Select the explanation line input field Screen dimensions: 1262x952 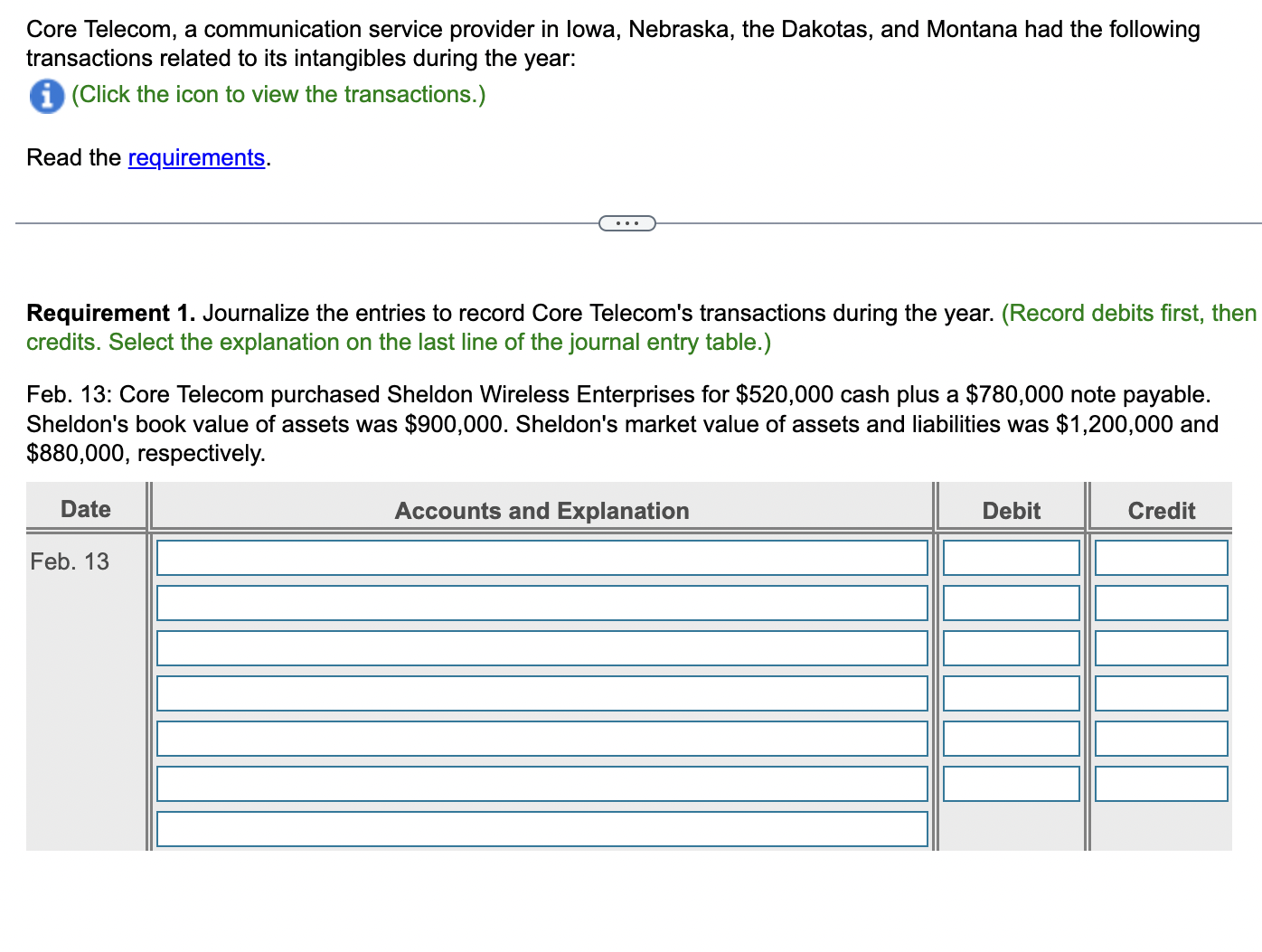(x=542, y=828)
